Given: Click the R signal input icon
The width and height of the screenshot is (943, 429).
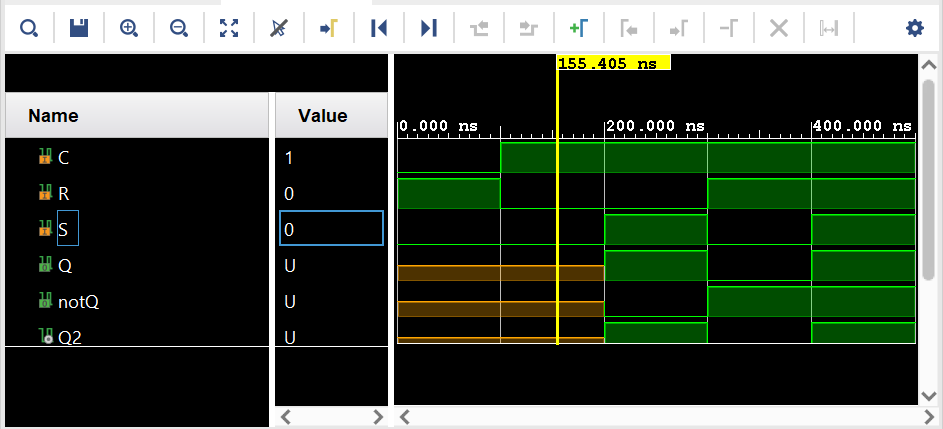Looking at the screenshot, I should tap(45, 193).
